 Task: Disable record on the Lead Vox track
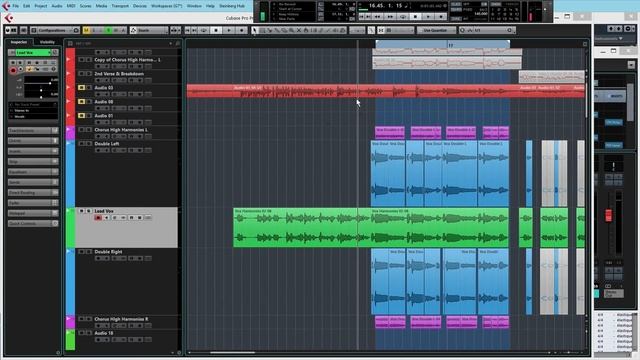pyautogui.click(x=98, y=218)
